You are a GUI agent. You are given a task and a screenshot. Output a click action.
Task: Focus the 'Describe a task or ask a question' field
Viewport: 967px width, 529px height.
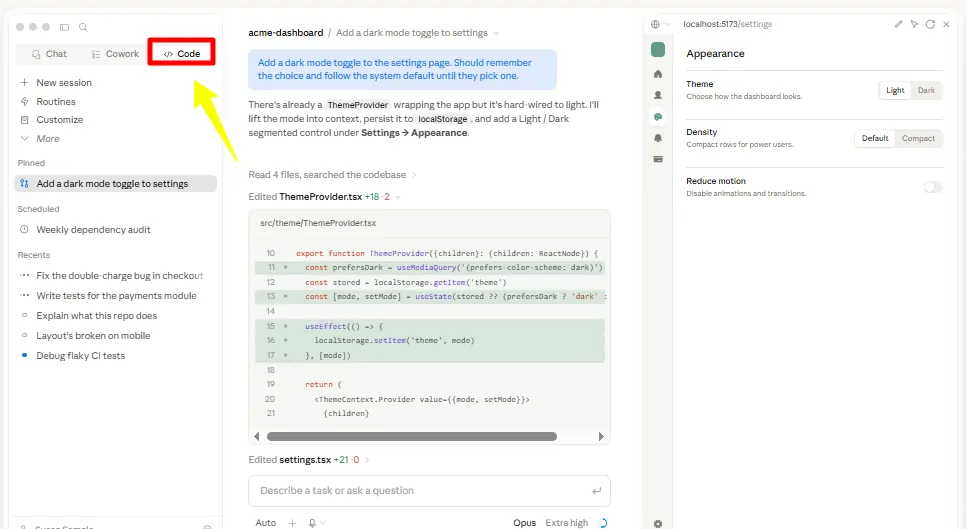pos(429,491)
